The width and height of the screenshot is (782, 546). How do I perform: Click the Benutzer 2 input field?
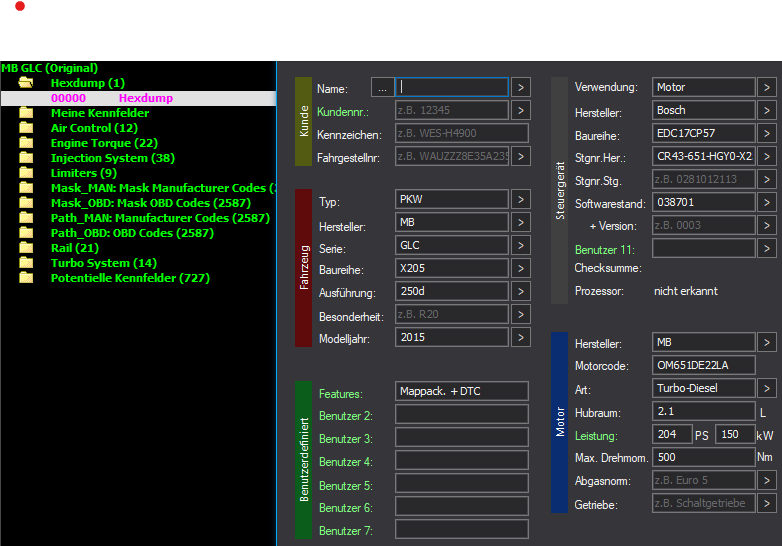pyautogui.click(x=462, y=414)
